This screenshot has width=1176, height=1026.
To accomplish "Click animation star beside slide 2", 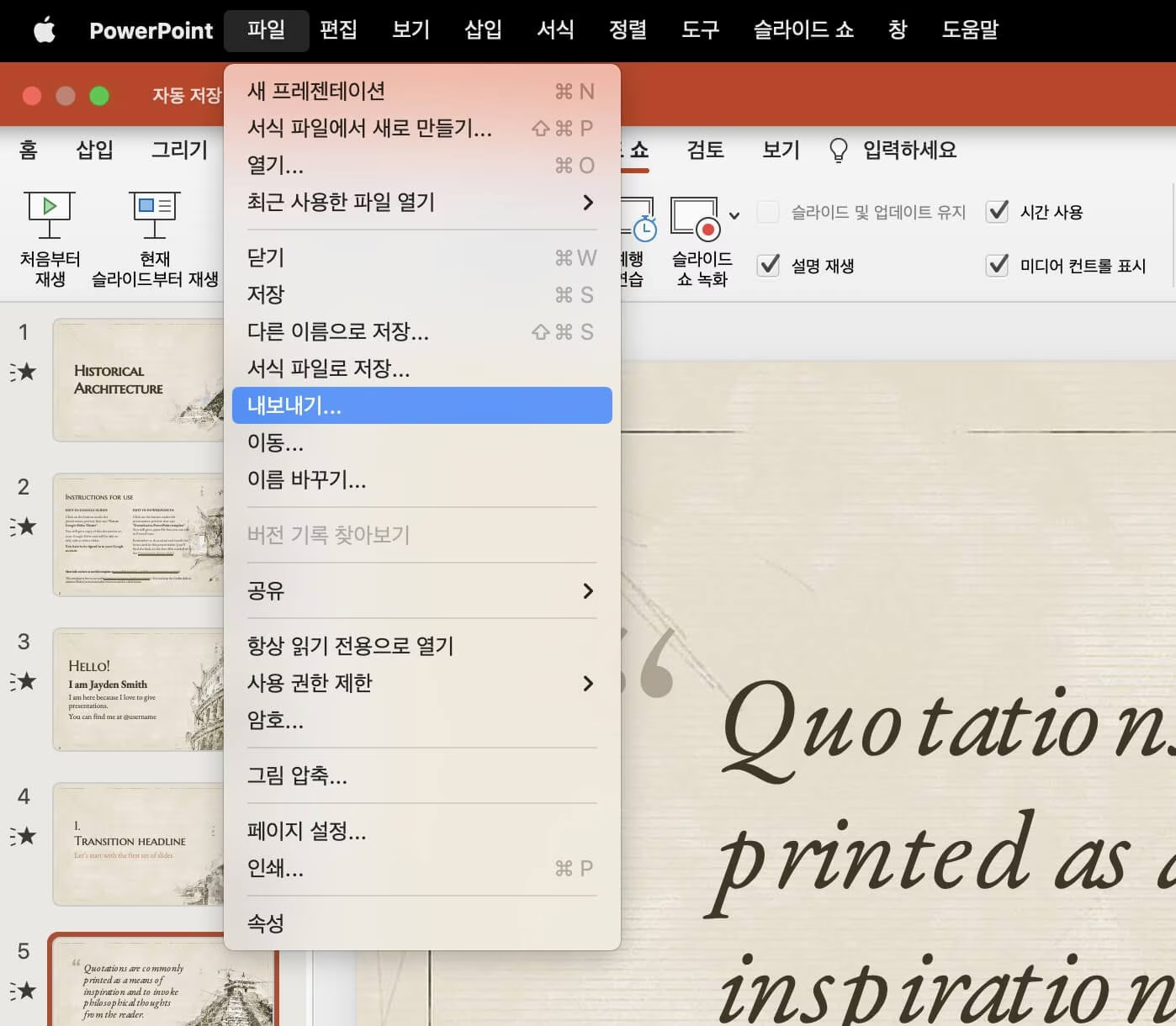I will pos(24,526).
